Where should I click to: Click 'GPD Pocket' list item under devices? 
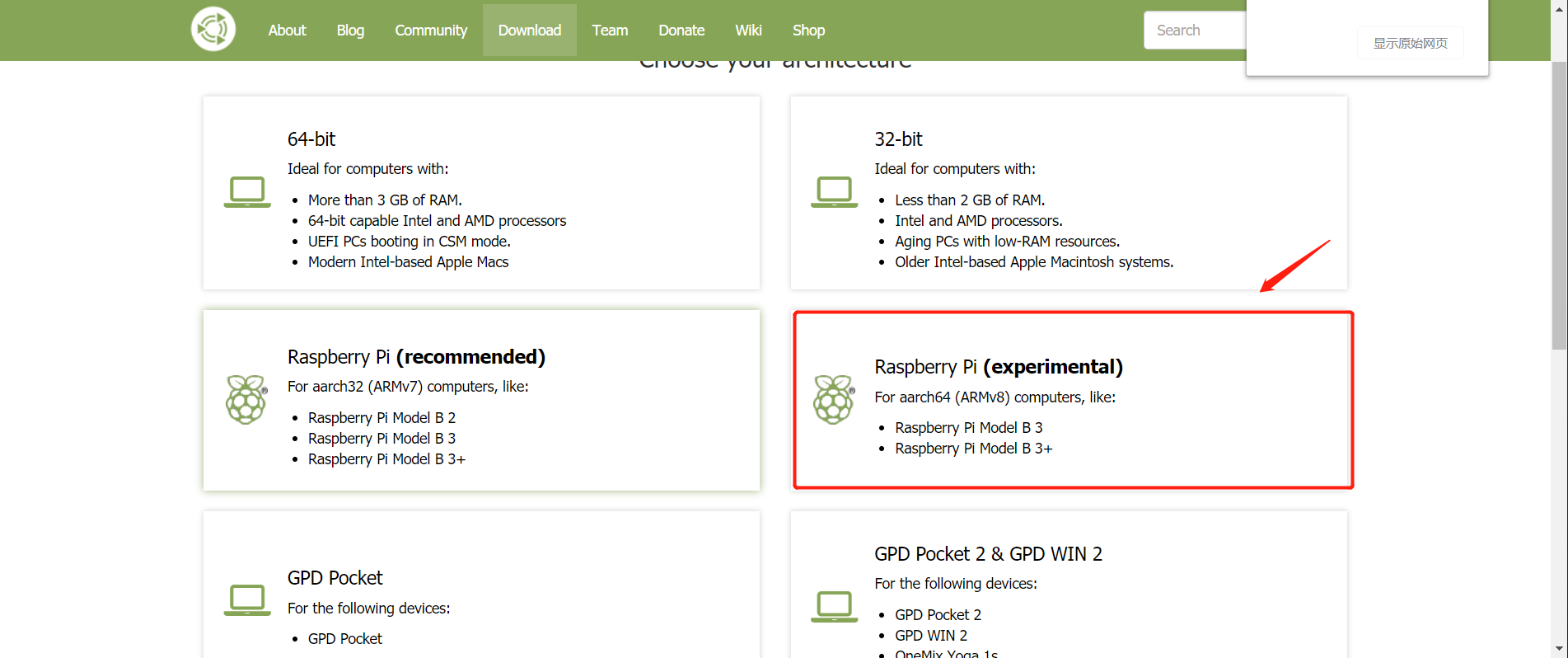click(345, 639)
